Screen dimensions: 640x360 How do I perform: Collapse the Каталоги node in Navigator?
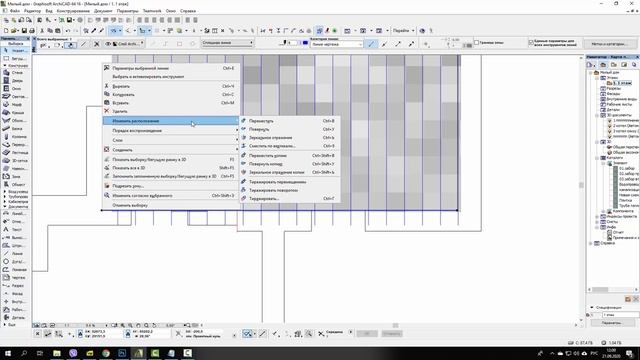[597, 158]
